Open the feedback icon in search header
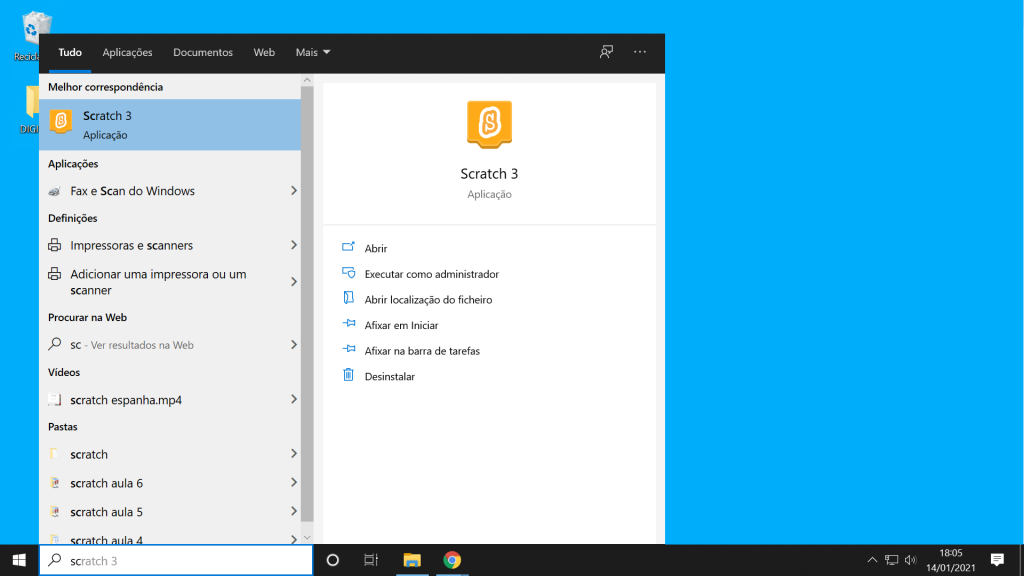 pyautogui.click(x=606, y=52)
